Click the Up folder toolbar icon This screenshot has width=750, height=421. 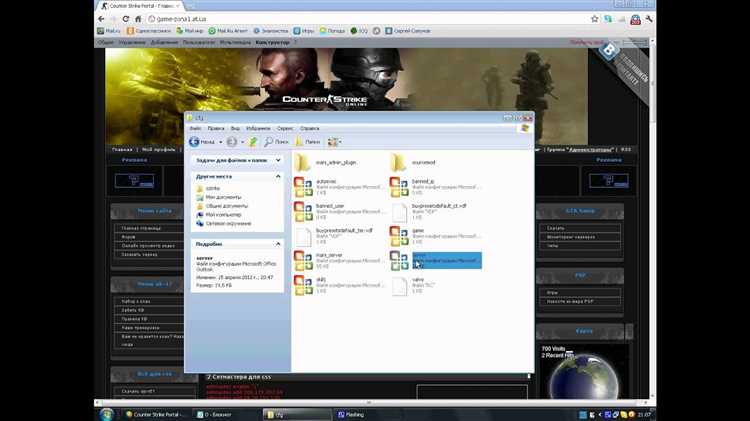[x=254, y=142]
